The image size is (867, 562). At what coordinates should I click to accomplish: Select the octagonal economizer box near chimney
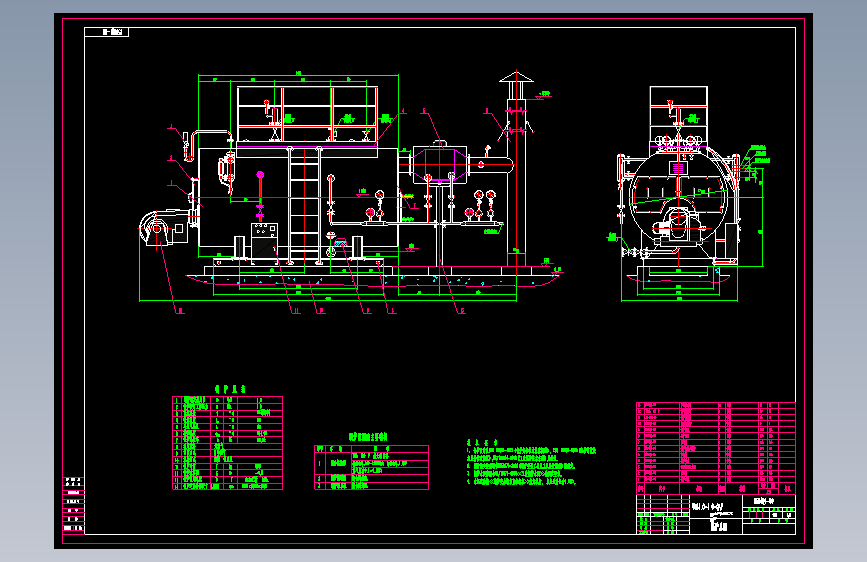[x=440, y=164]
